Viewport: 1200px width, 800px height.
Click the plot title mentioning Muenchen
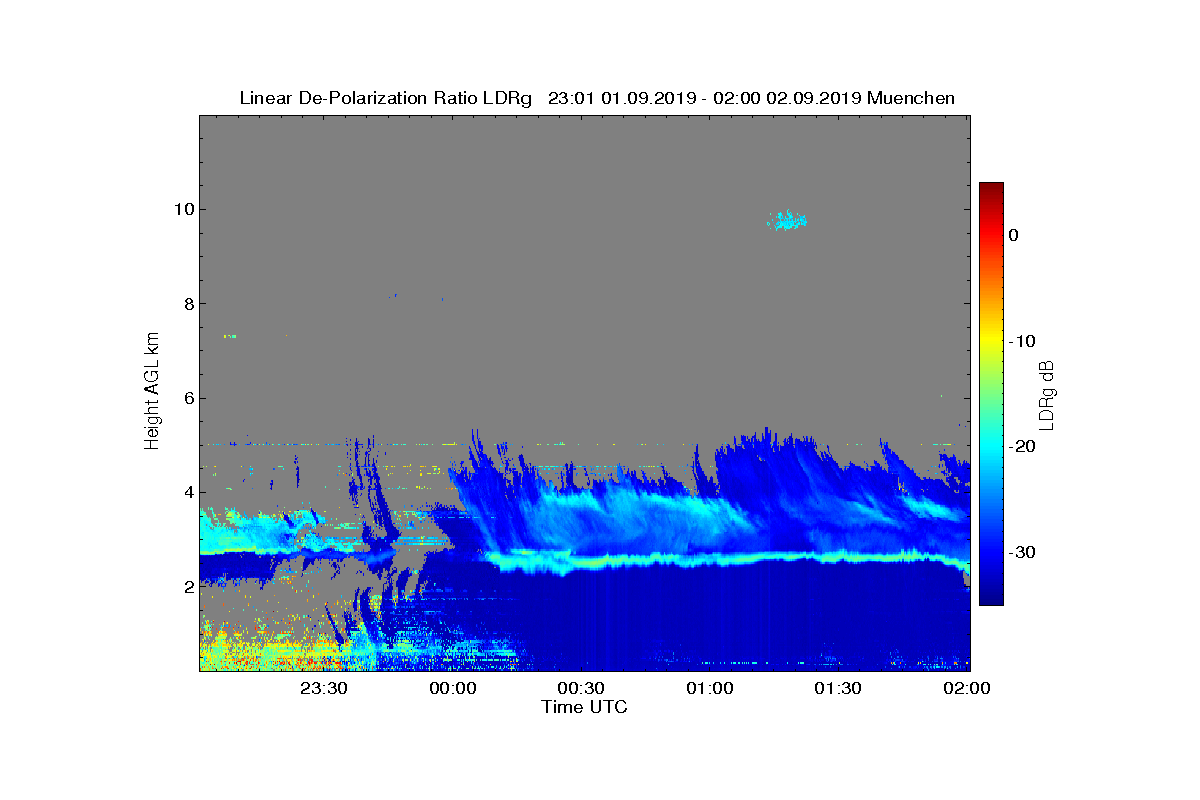pos(597,98)
